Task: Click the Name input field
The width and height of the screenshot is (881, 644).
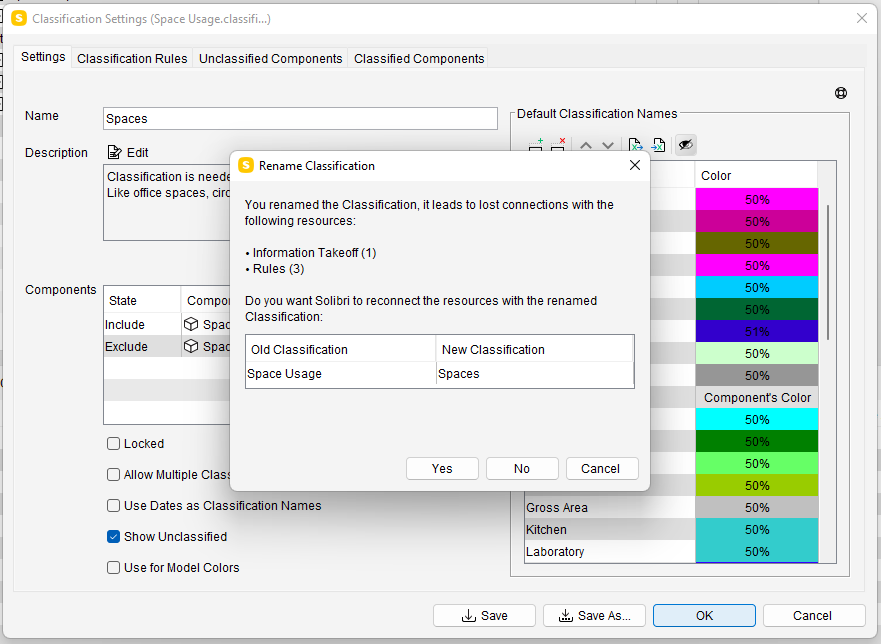Action: pyautogui.click(x=300, y=119)
